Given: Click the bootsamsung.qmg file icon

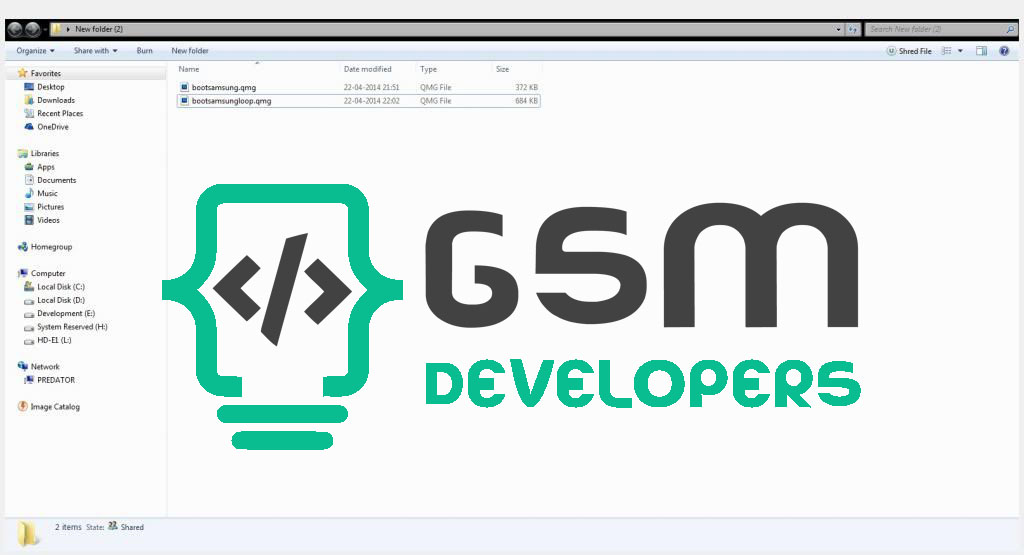Looking at the screenshot, I should click(x=184, y=87).
